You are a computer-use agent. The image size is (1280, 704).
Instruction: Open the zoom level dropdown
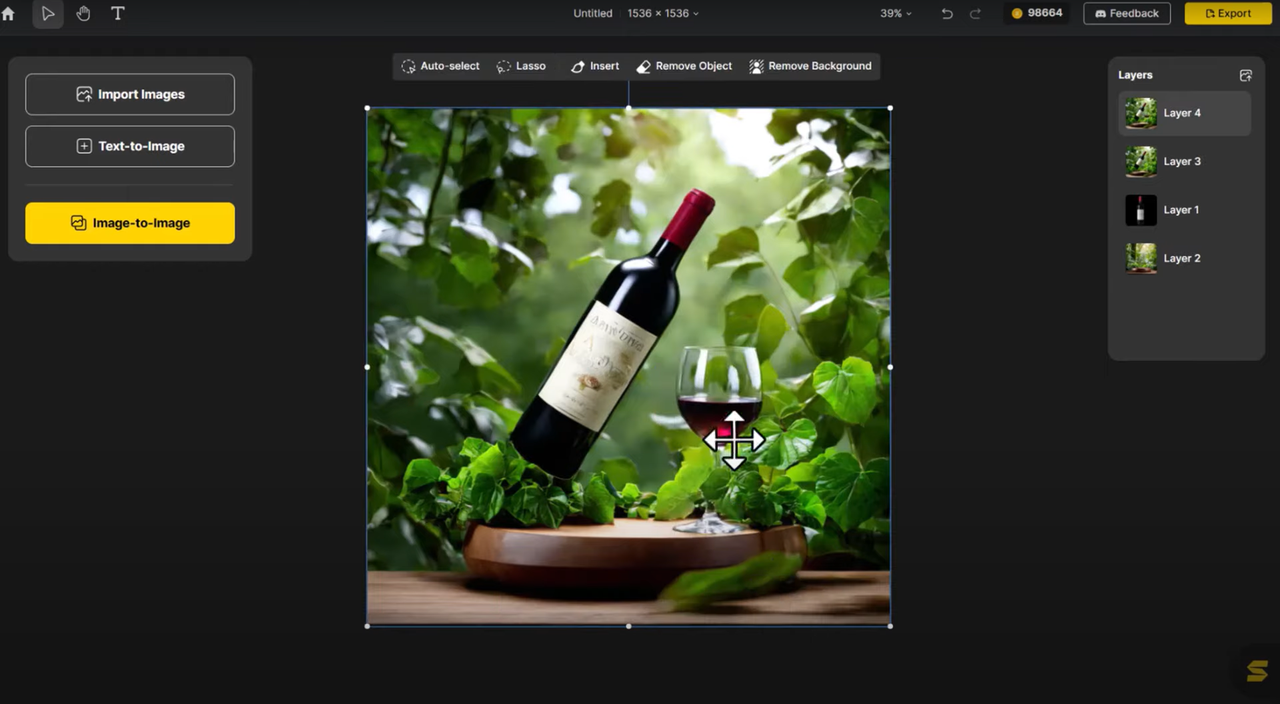pos(895,13)
